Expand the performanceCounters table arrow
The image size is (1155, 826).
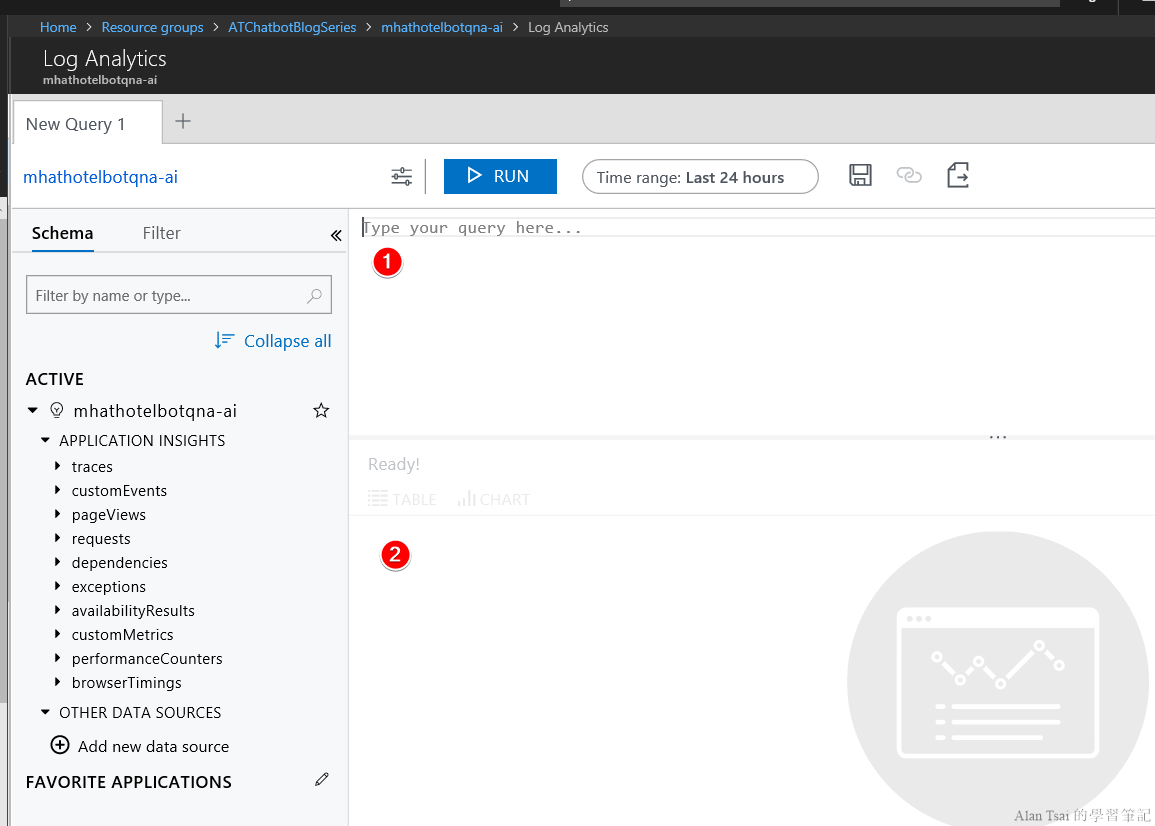click(57, 658)
